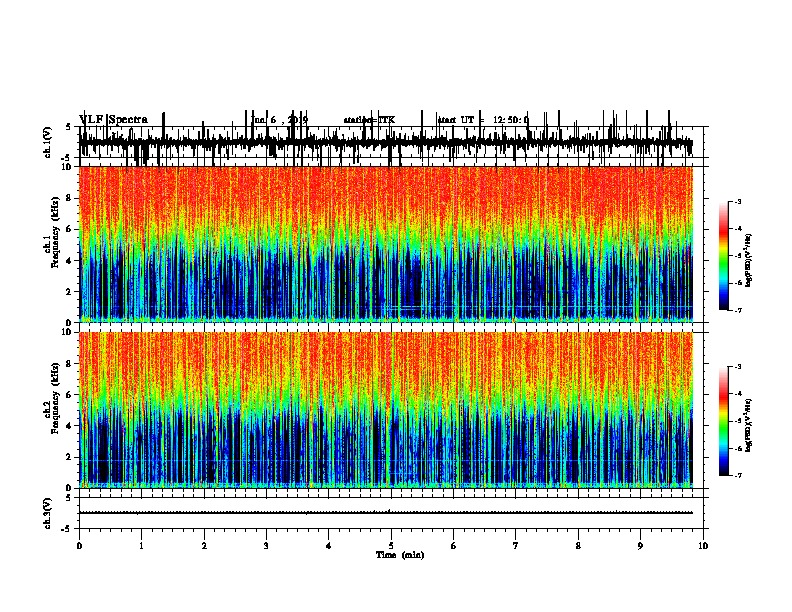Click the "Time (min)" x-axis label
Image resolution: width=792 pixels, height=612 pixels.
click(x=400, y=555)
